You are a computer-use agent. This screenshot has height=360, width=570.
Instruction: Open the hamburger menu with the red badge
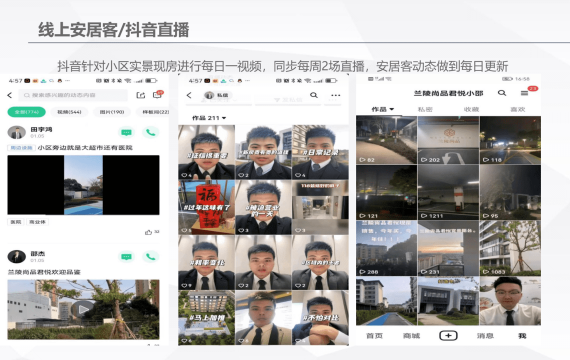[x=525, y=93]
